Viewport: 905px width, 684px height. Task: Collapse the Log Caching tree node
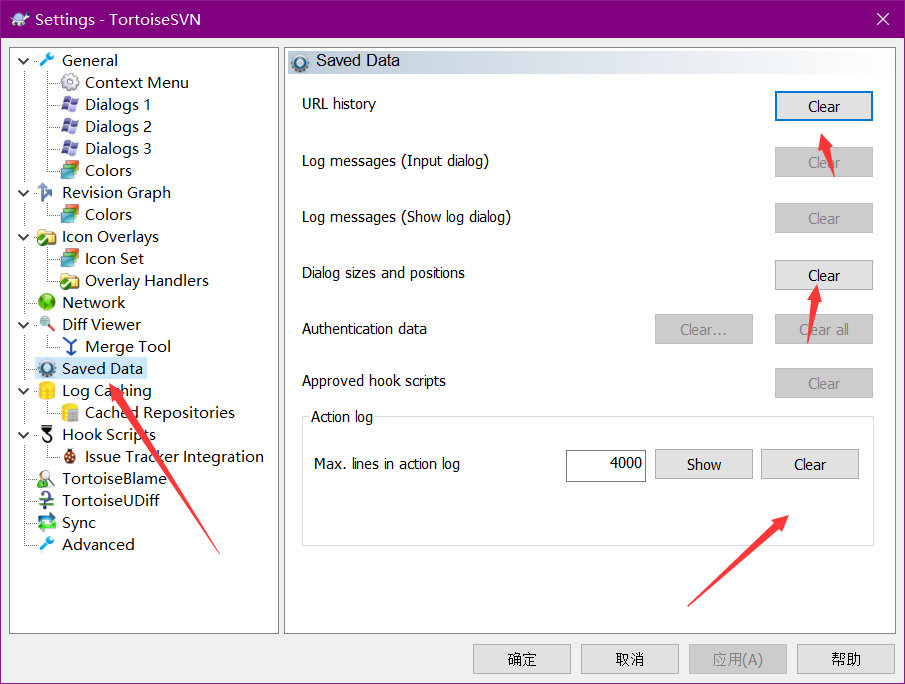[24, 391]
